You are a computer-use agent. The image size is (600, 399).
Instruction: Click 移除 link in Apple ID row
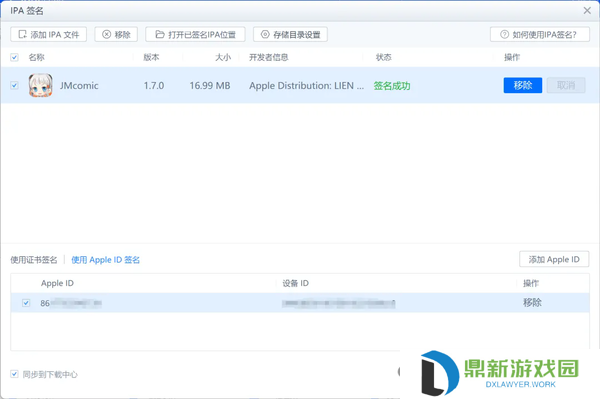click(x=532, y=303)
